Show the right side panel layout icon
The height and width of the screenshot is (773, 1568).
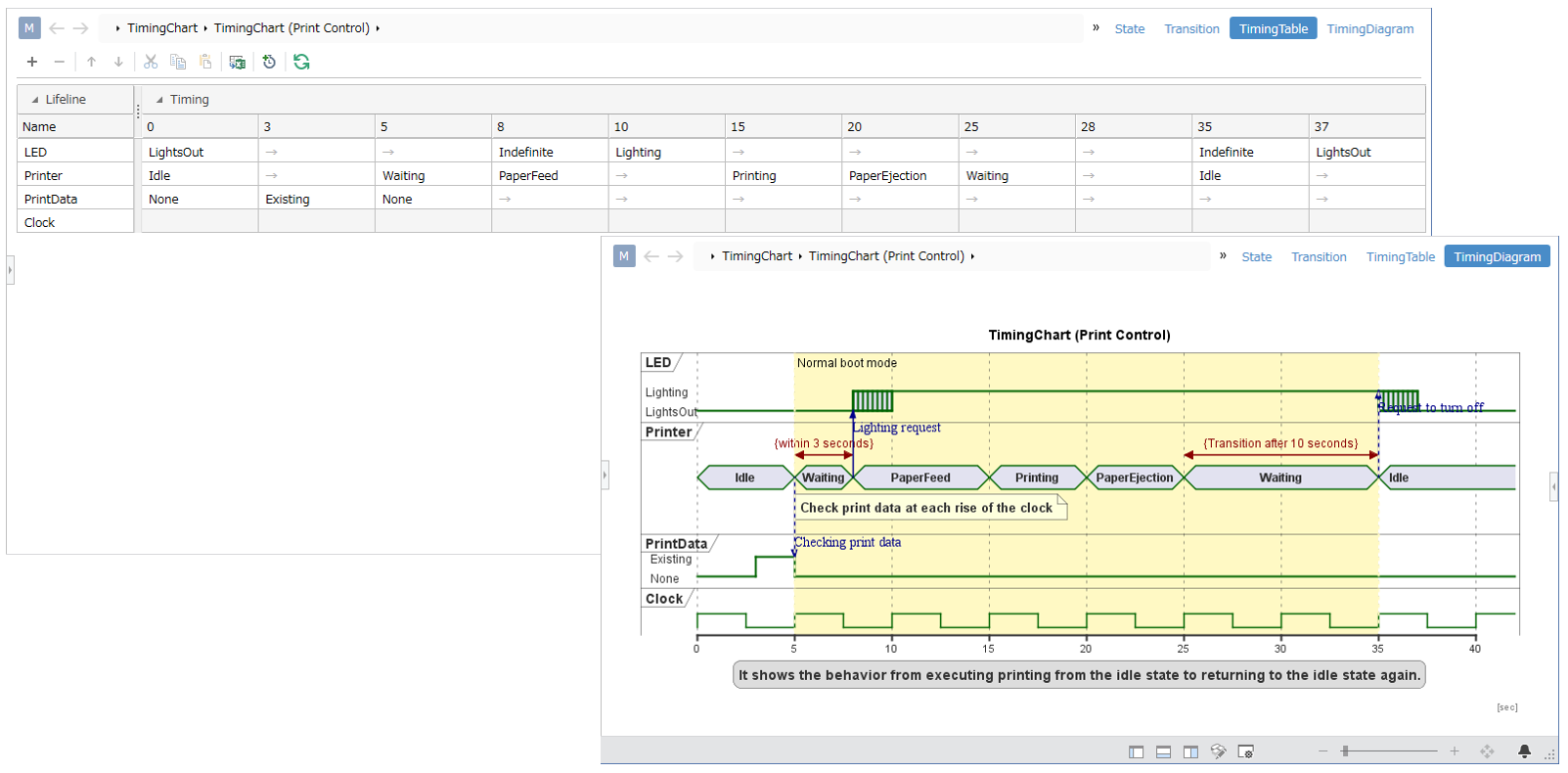(x=1190, y=751)
